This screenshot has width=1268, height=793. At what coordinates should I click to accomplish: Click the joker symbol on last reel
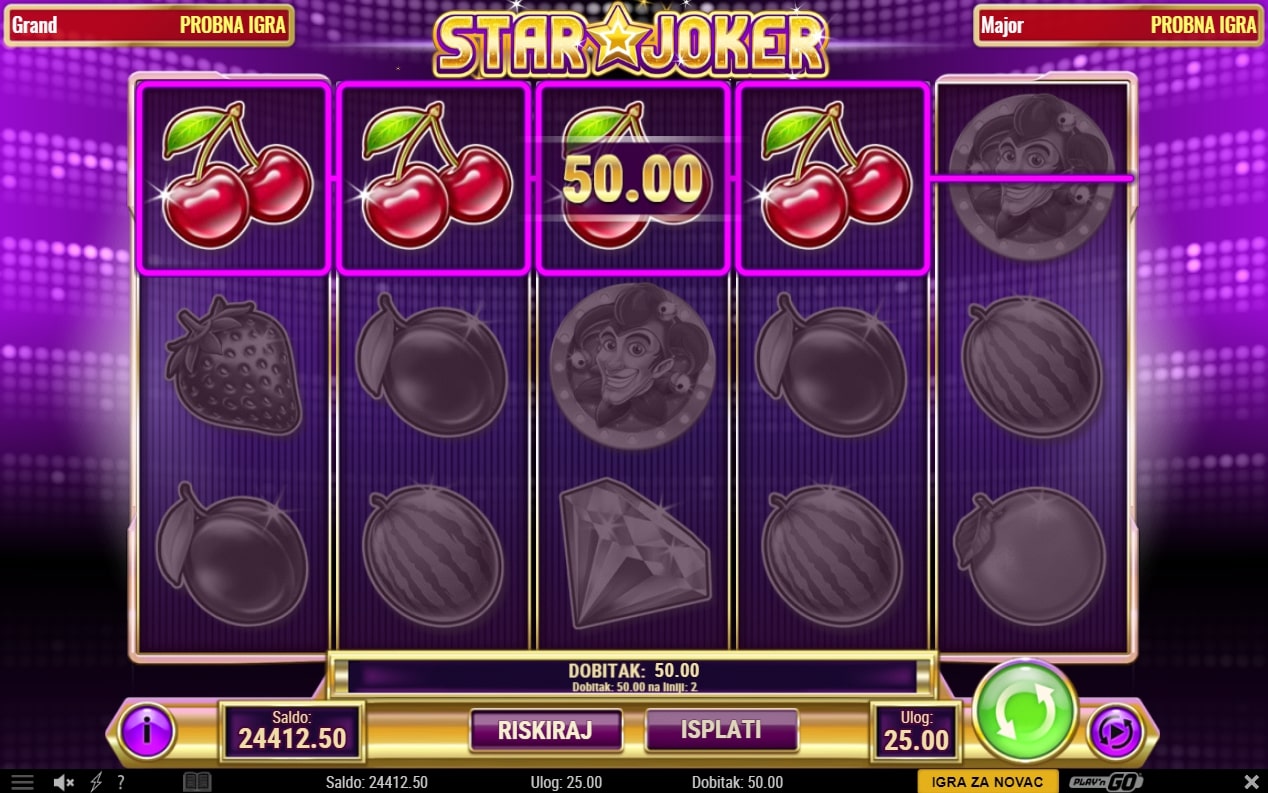[1029, 177]
